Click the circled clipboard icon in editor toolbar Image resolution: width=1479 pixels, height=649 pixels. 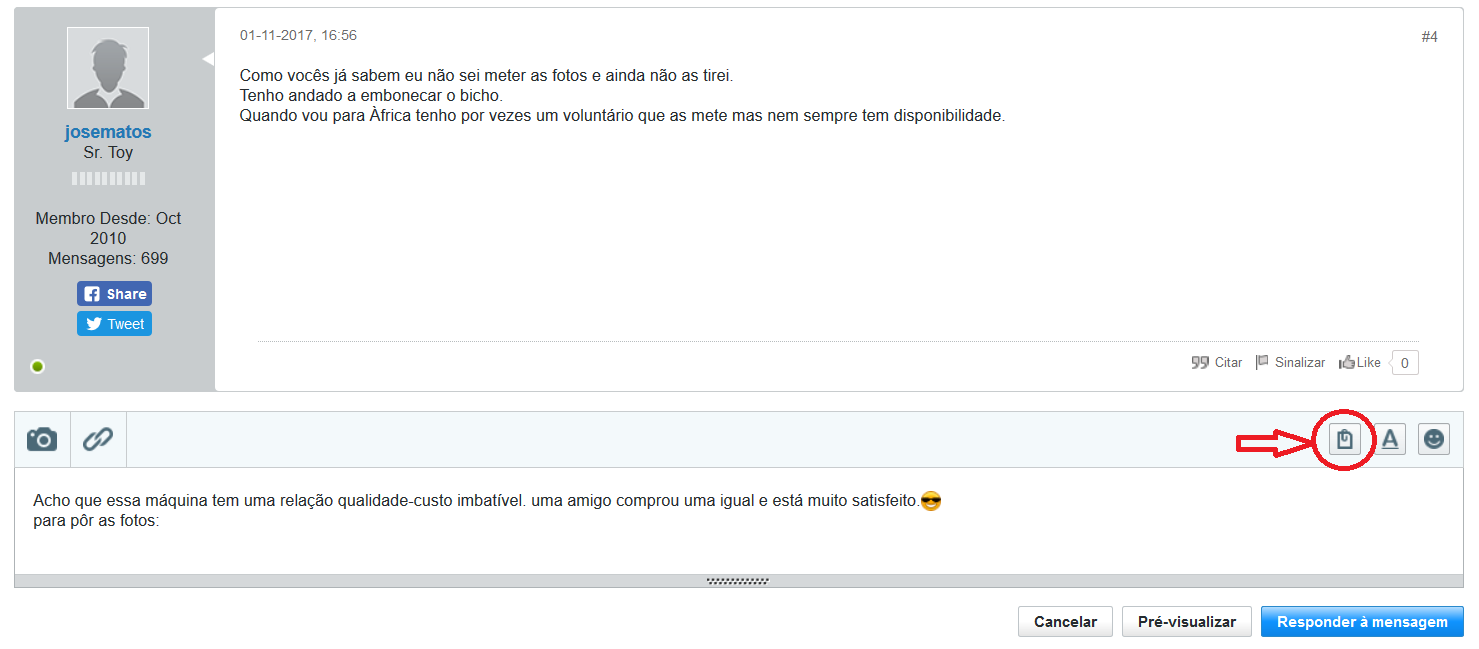[1345, 439]
